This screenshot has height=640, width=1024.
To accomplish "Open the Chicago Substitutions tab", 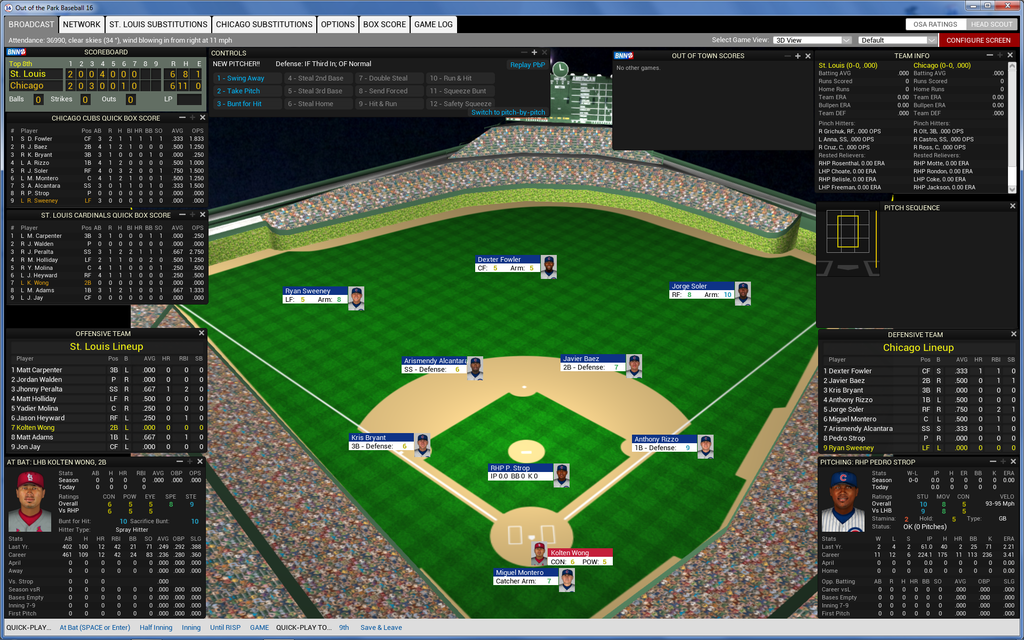I will 264,24.
